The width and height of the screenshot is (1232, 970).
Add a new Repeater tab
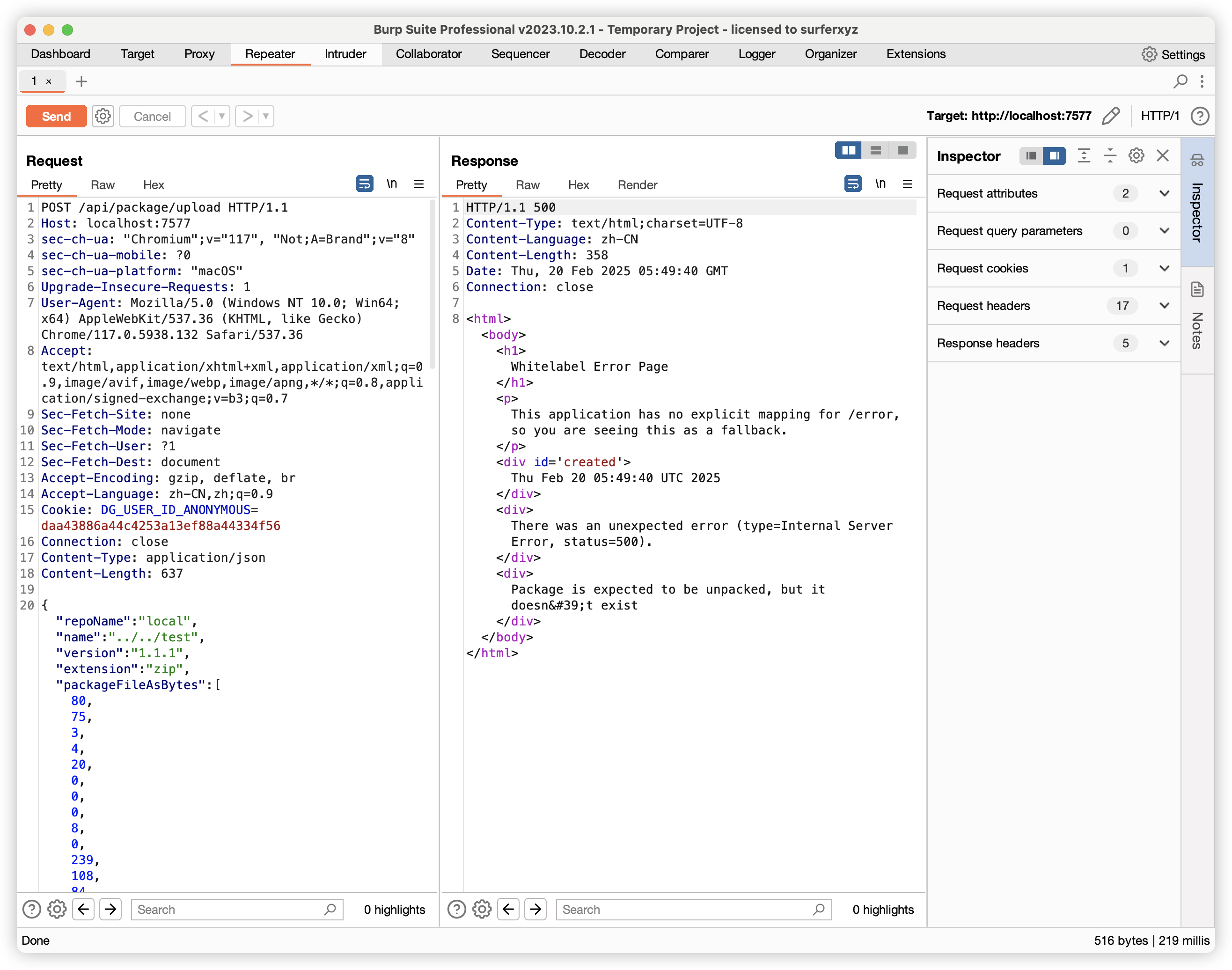click(81, 81)
